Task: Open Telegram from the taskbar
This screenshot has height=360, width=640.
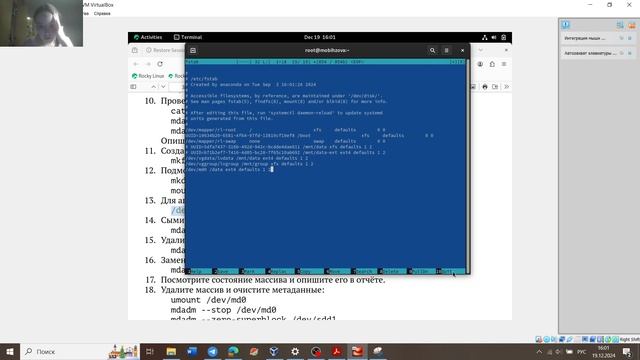Action: click(x=213, y=351)
